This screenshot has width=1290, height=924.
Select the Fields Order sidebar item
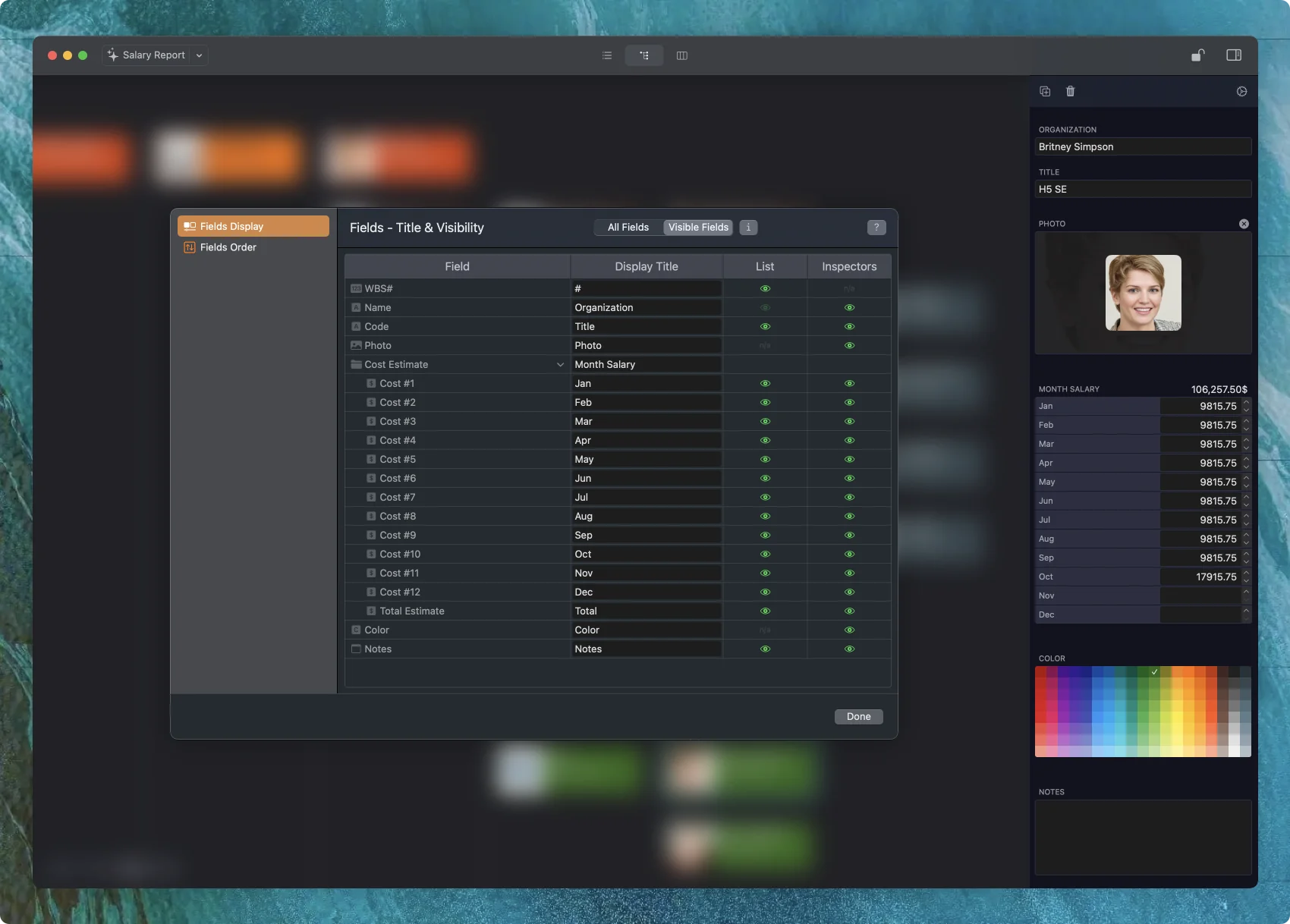tap(228, 247)
